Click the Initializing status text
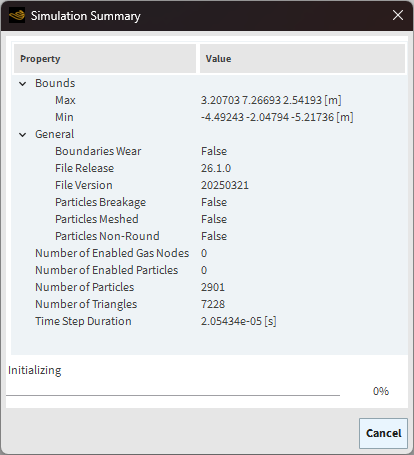Screen dimensions: 414x455 pos(35,370)
